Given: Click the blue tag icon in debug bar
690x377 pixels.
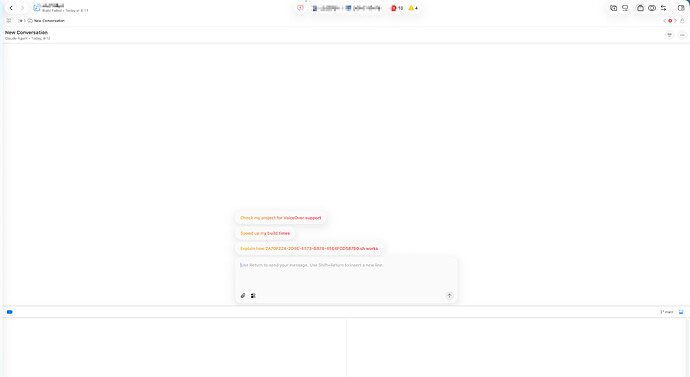Looking at the screenshot, I should pos(10,312).
